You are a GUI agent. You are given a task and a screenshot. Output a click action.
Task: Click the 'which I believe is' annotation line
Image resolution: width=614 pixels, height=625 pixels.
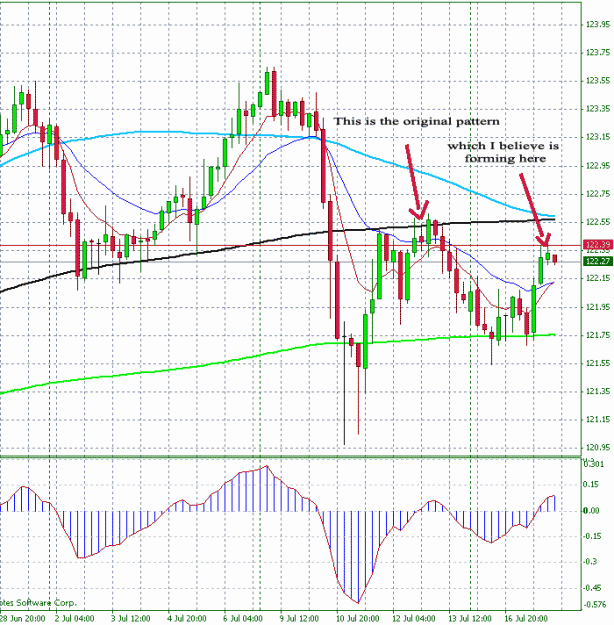pyautogui.click(x=503, y=146)
